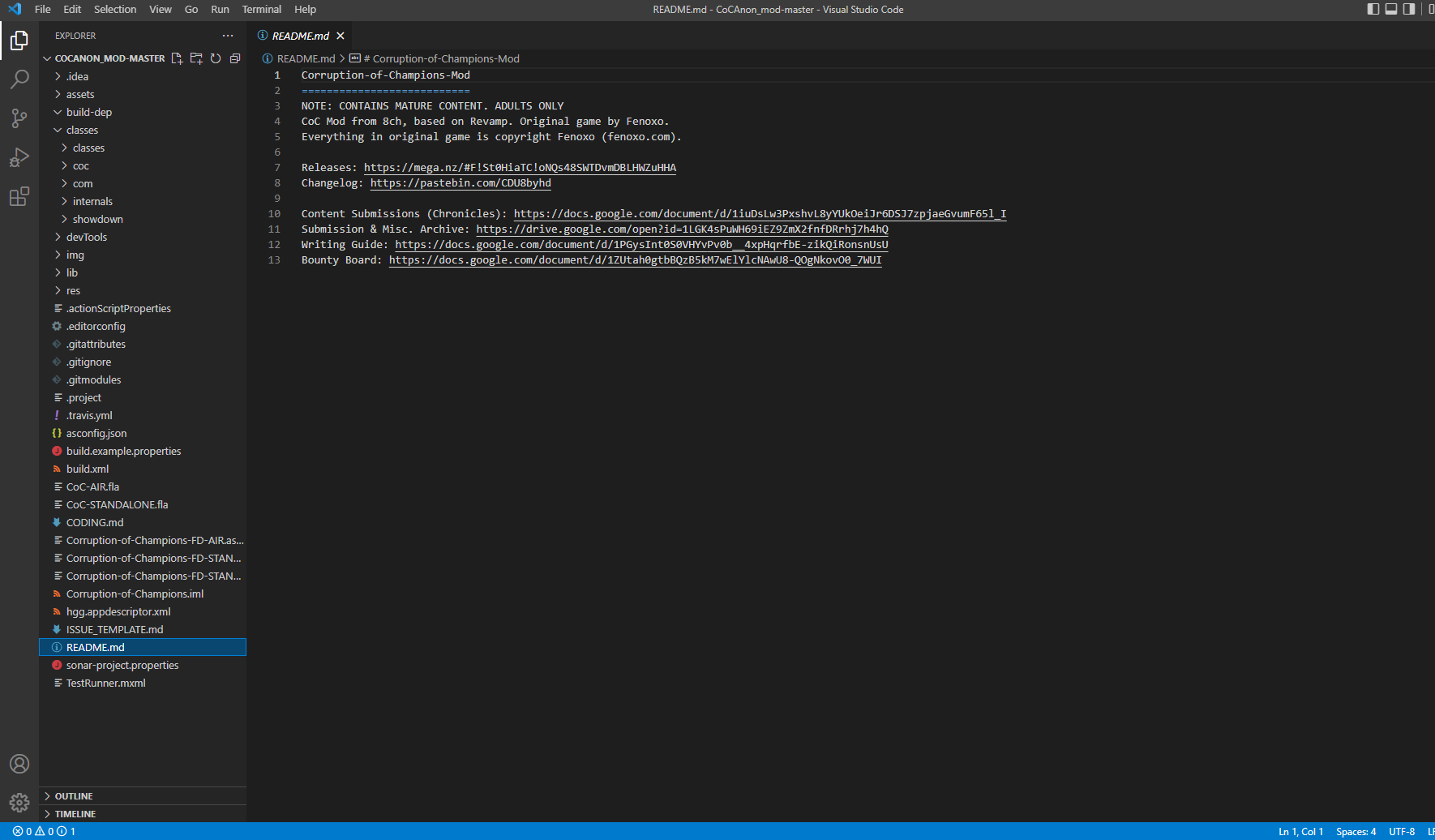Open the Source Control view
Image resolution: width=1435 pixels, height=840 pixels.
pos(19,118)
